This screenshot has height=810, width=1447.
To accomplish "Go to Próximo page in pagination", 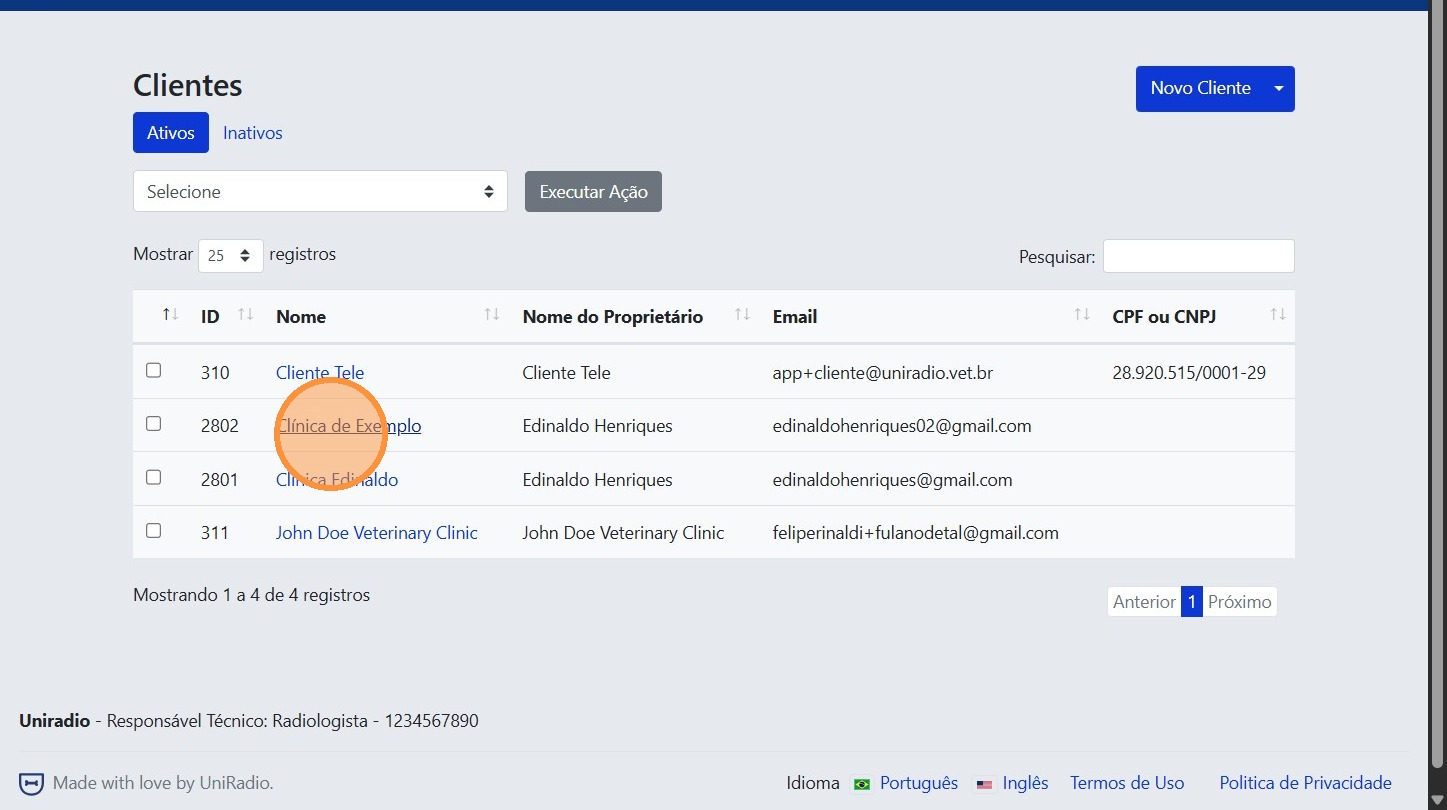I will coord(1239,602).
